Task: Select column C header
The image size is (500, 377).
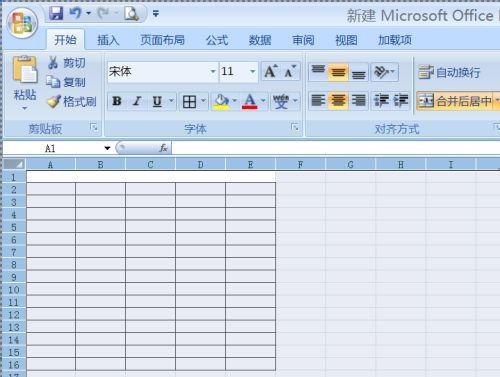Action: pyautogui.click(x=150, y=165)
